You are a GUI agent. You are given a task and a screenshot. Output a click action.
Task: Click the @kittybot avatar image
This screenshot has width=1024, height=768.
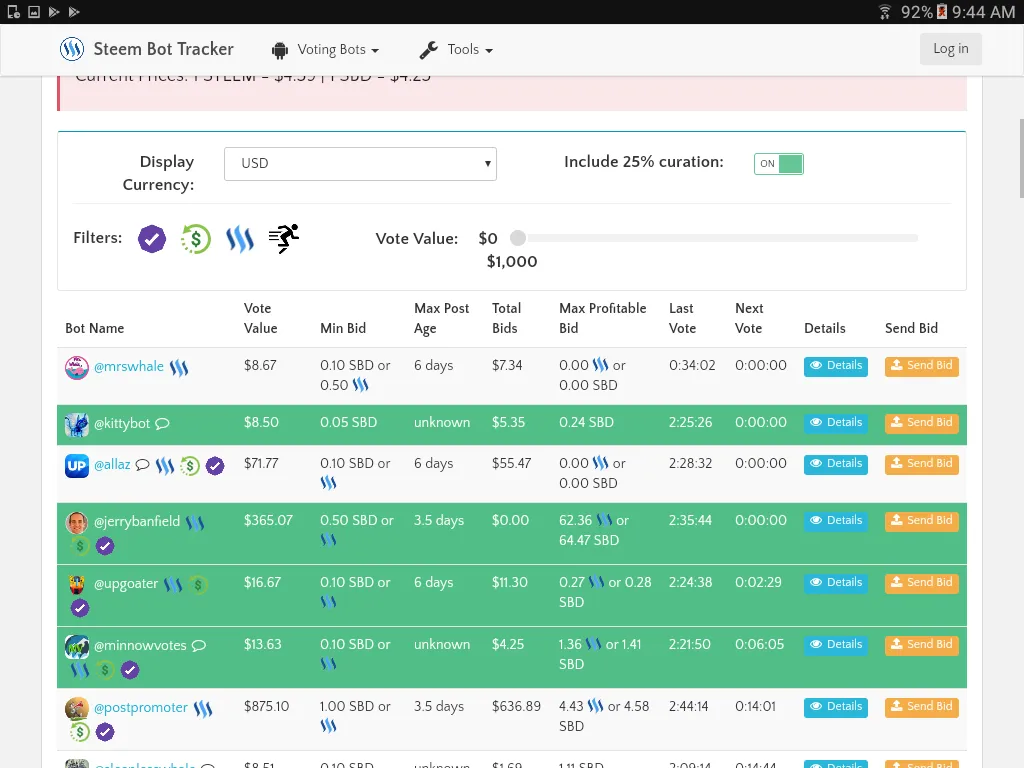pos(76,424)
